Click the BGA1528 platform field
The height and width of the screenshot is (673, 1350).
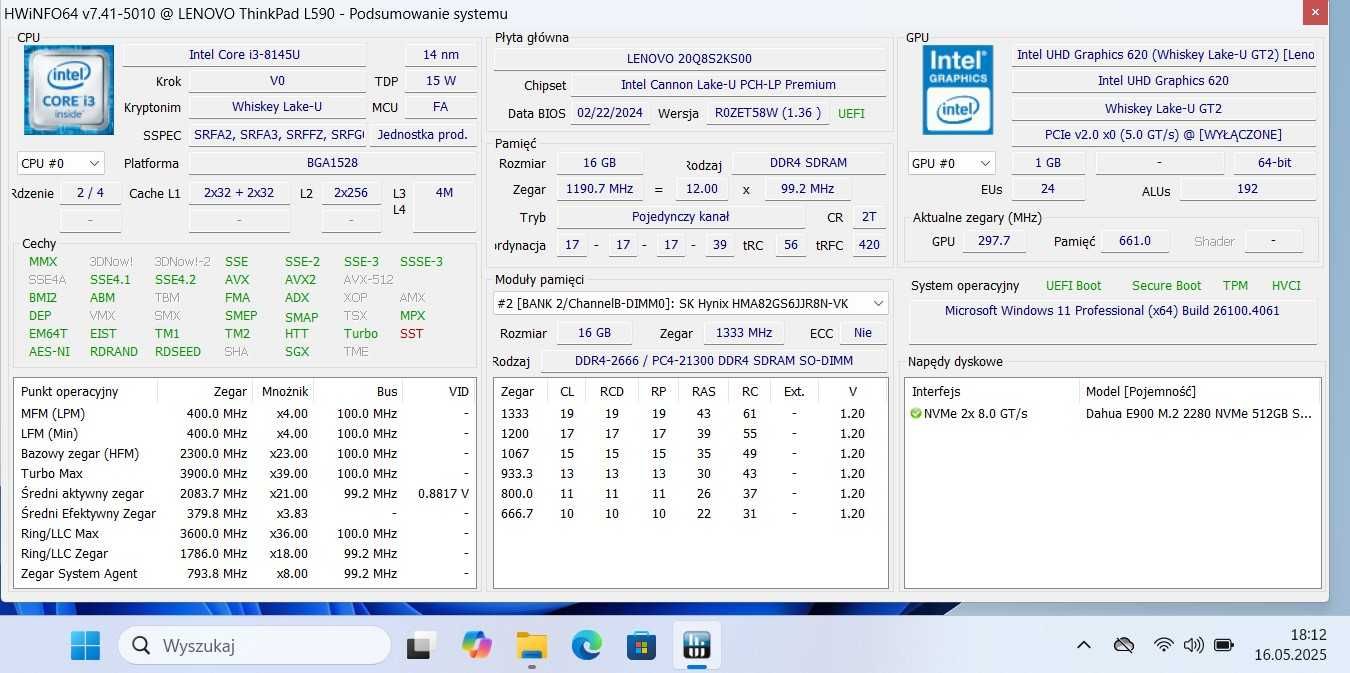point(332,163)
